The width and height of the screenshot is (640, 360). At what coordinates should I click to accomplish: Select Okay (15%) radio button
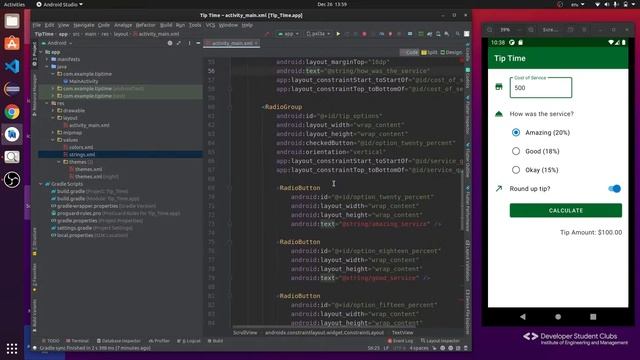point(516,170)
